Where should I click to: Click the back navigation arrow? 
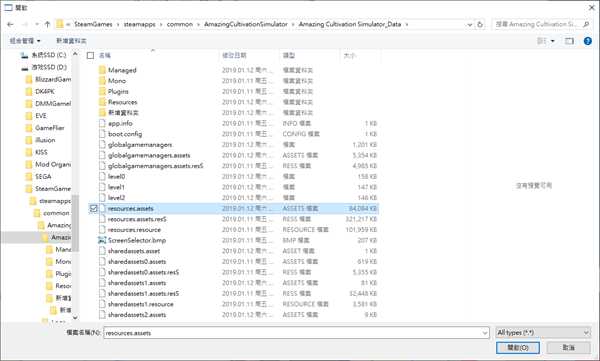[x=10, y=24]
